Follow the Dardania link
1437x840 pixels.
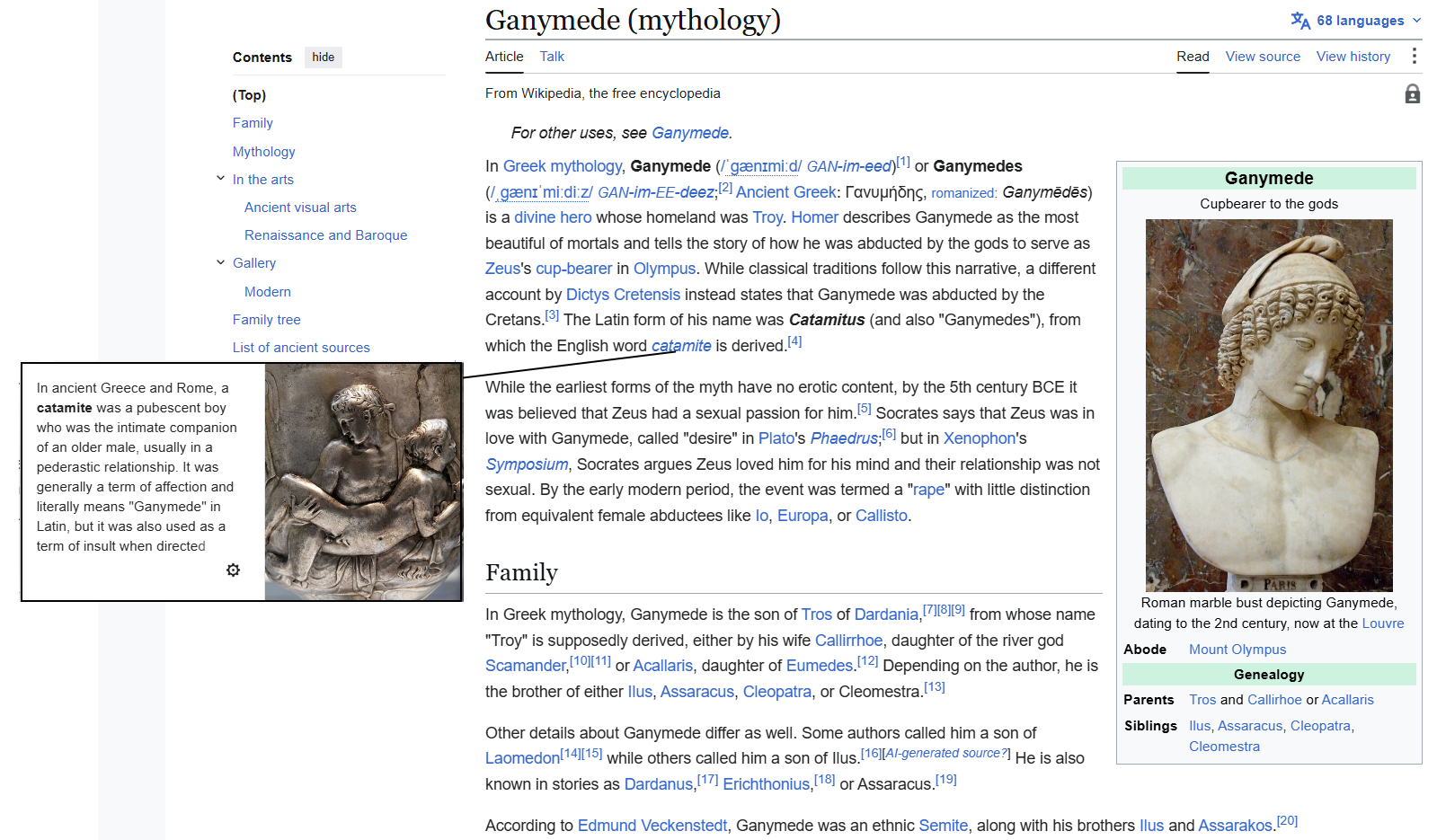[x=886, y=615]
